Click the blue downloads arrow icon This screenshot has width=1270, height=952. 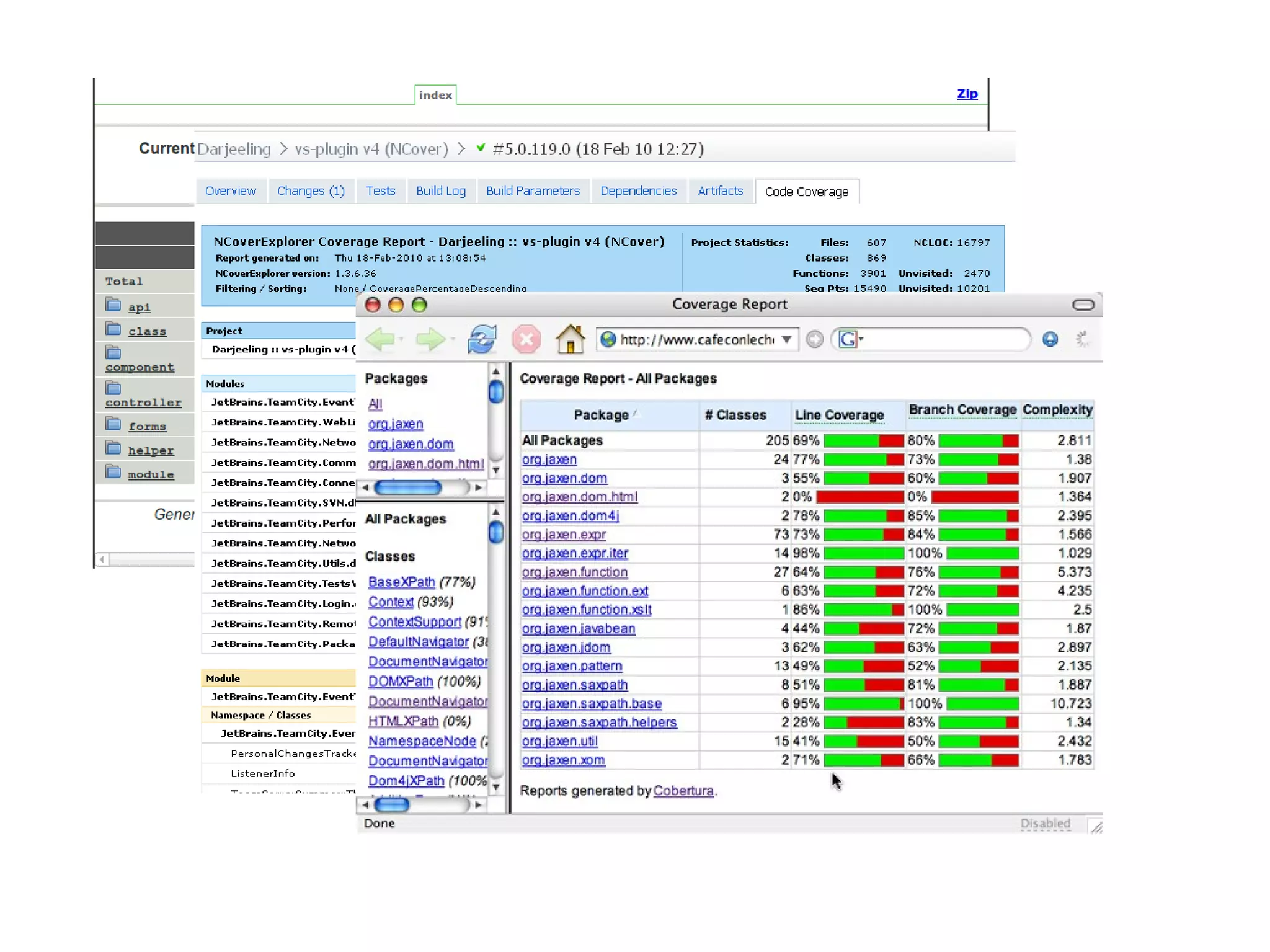(1050, 339)
